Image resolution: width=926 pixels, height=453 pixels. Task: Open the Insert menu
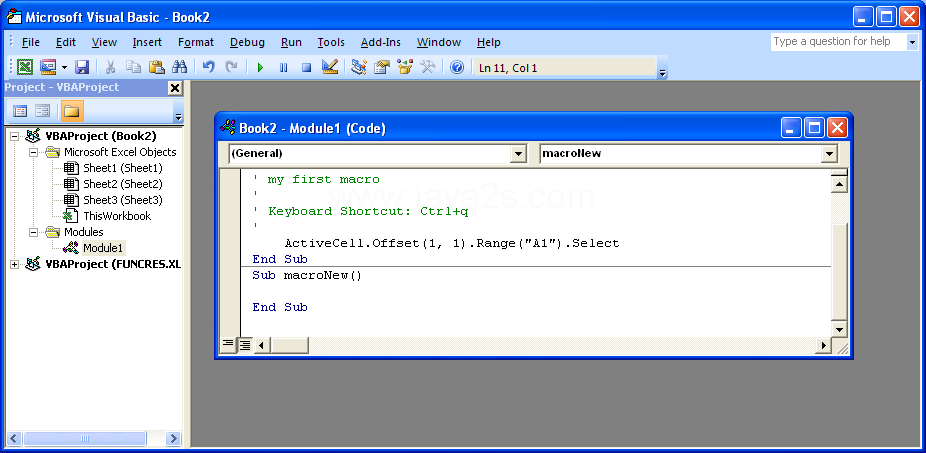[x=147, y=42]
